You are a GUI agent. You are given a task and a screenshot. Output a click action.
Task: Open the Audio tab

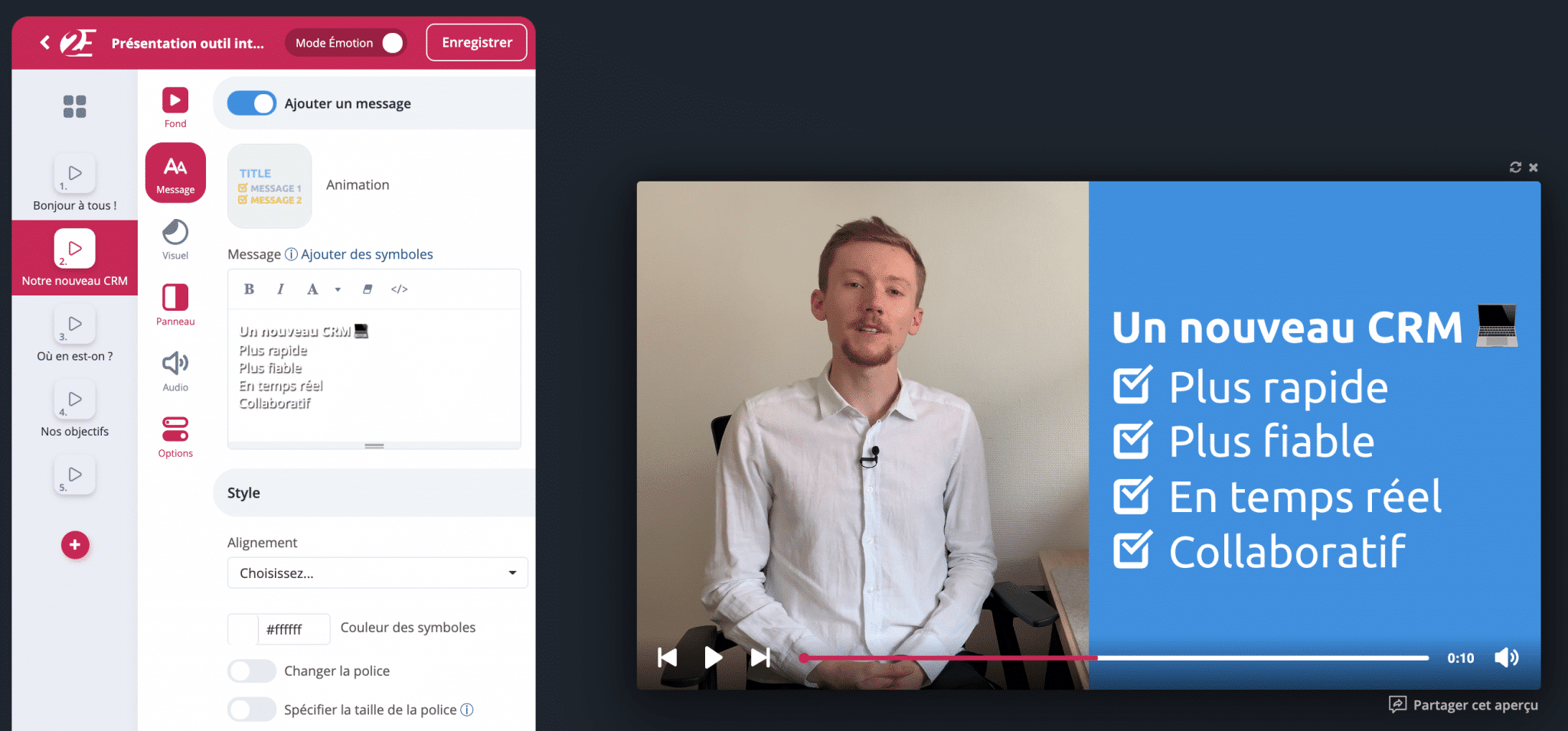click(x=175, y=371)
